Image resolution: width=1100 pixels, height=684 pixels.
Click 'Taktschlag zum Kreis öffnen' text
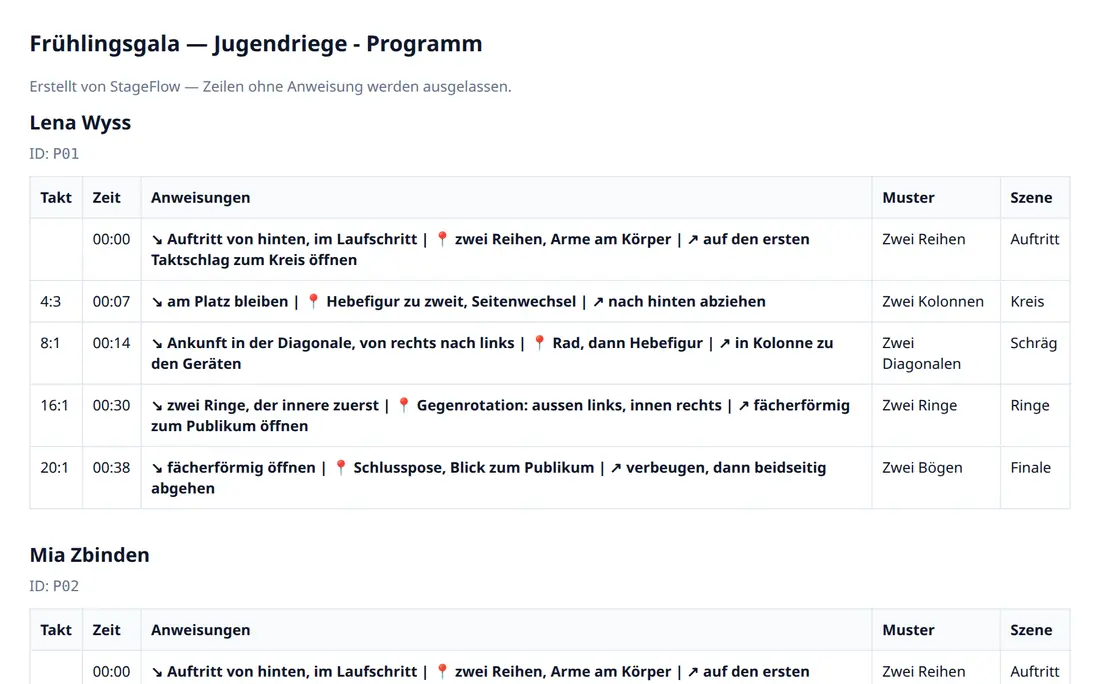click(254, 260)
